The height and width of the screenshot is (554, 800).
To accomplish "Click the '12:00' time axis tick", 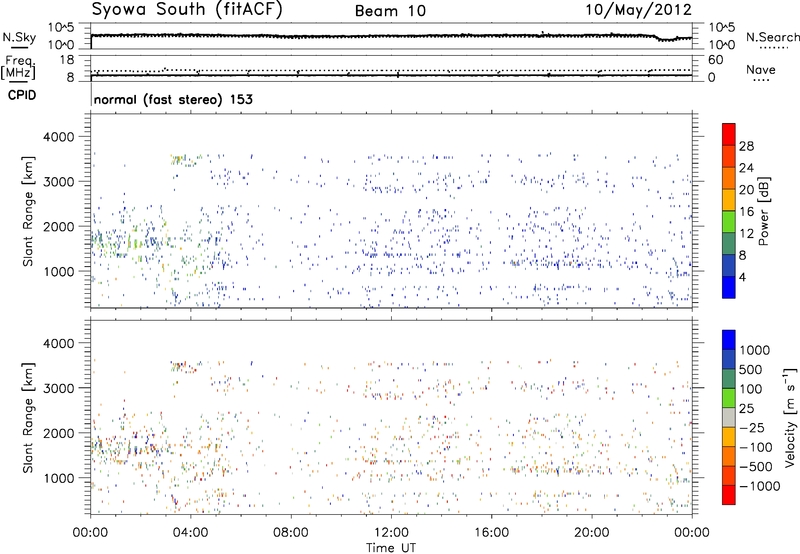I will (391, 533).
